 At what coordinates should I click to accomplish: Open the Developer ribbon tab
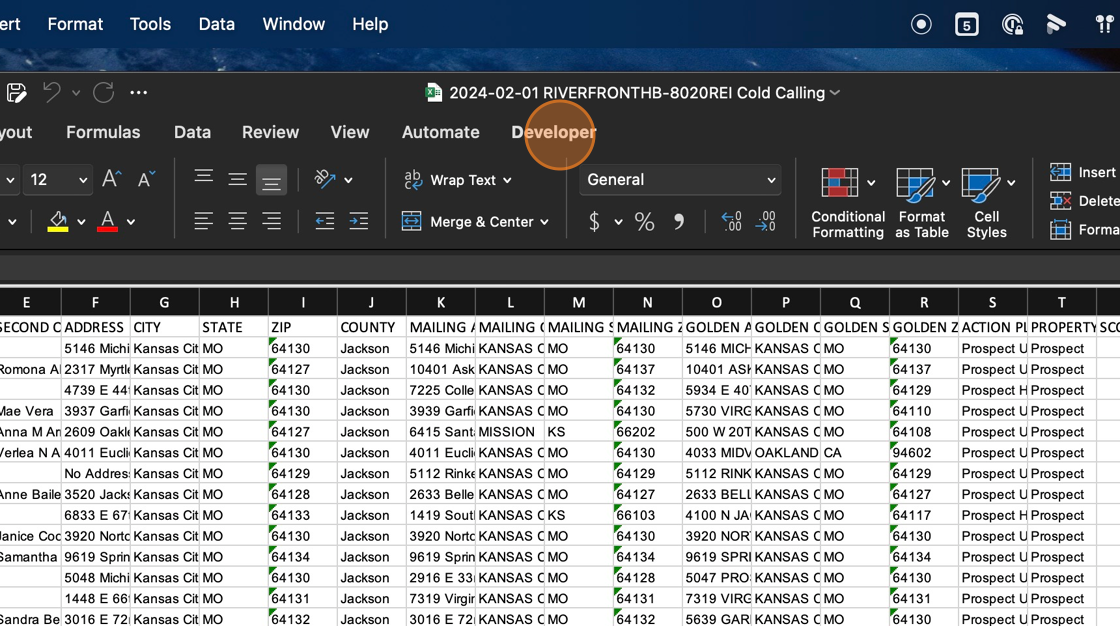pyautogui.click(x=554, y=132)
